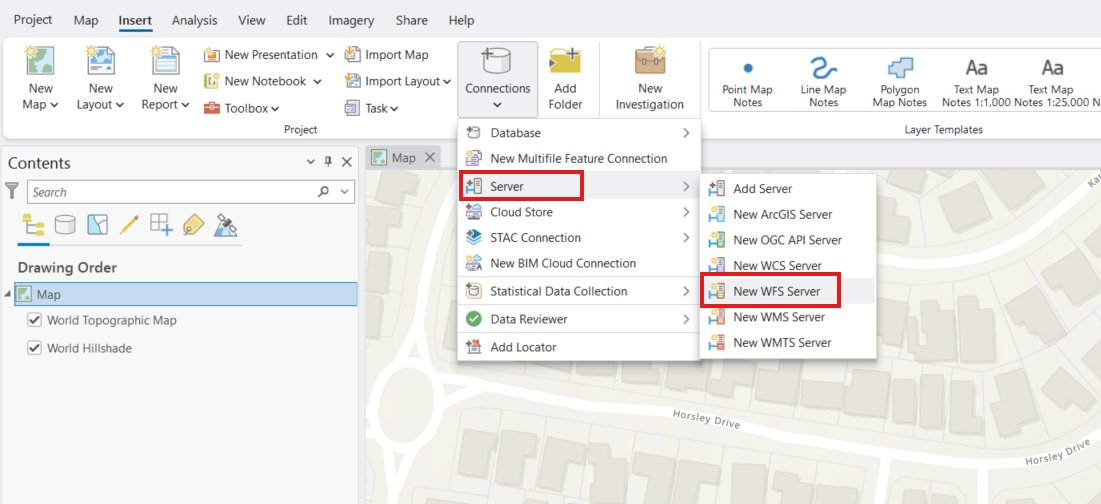Pin the Contents pane auto-hide icon

tap(328, 162)
